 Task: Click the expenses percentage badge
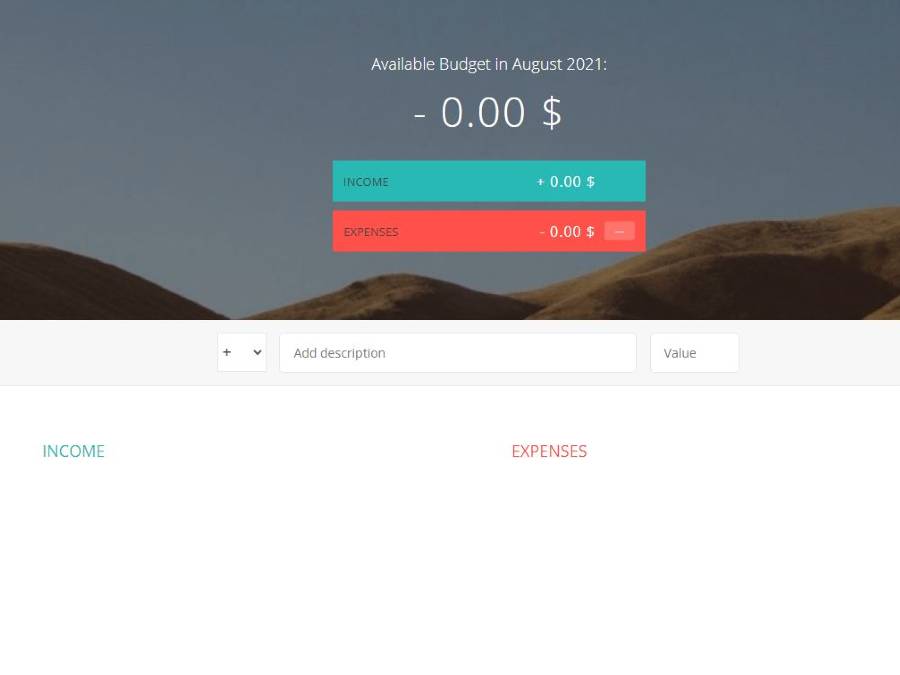coord(619,231)
